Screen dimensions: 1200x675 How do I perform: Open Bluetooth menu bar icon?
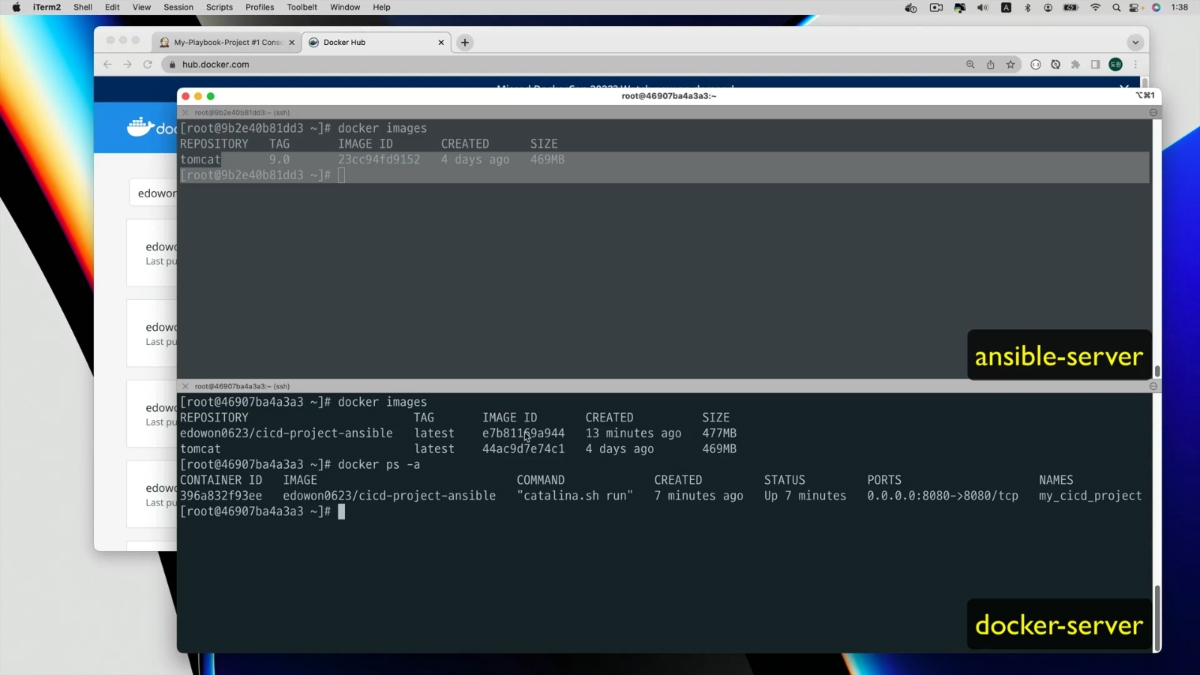pyautogui.click(x=1027, y=7)
